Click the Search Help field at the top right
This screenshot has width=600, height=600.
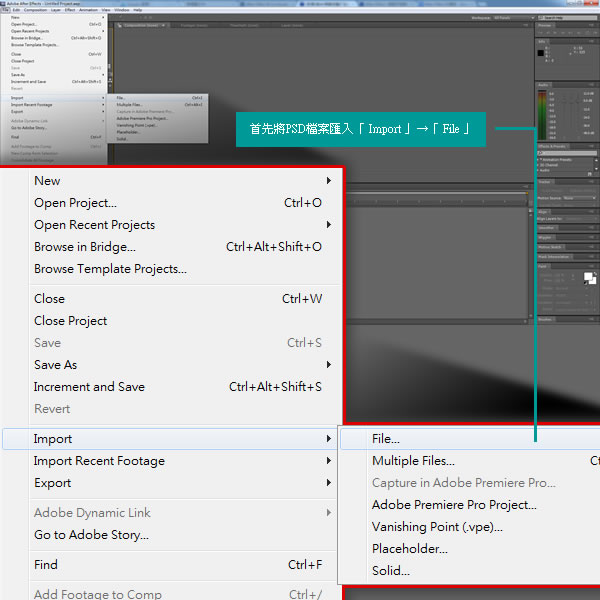pos(568,18)
